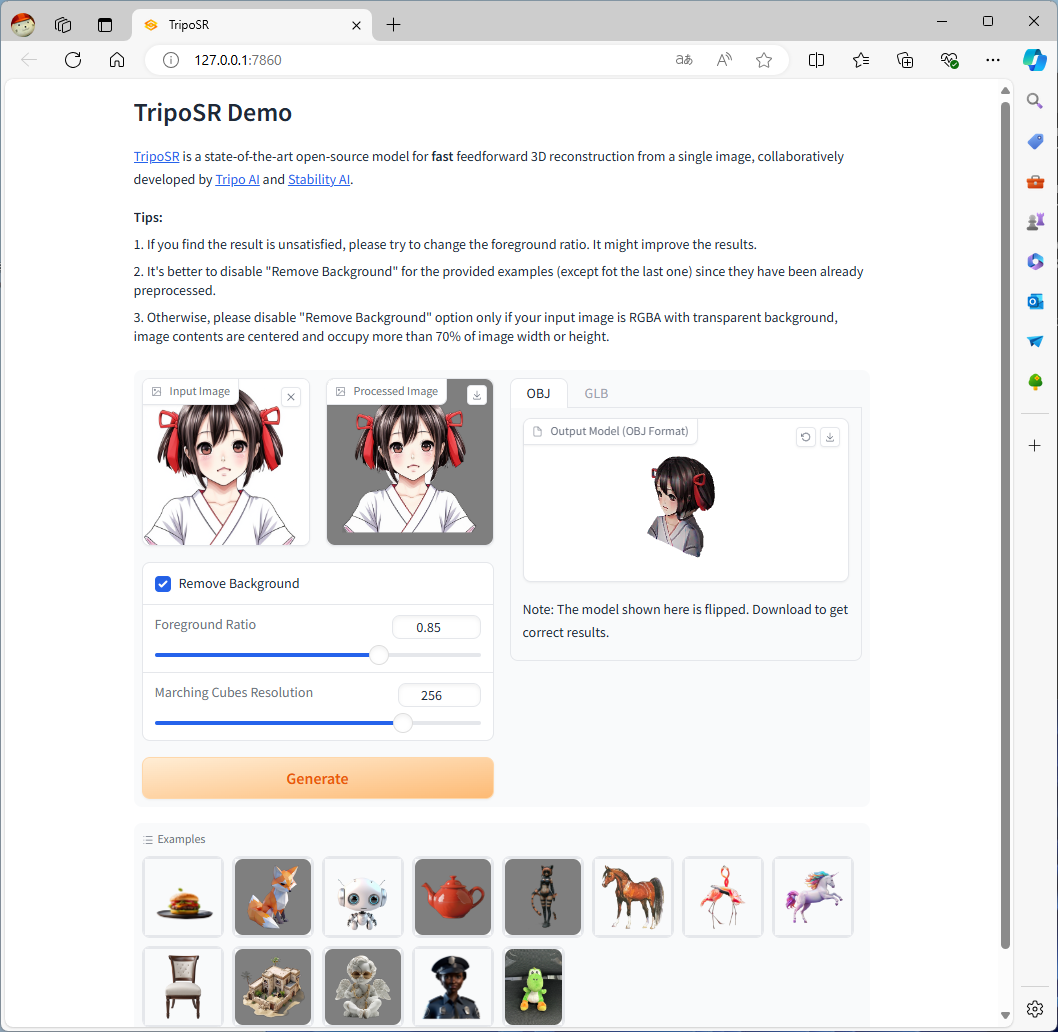Open the Favorites list
Viewport: 1058px width, 1032px height.
pos(861,60)
